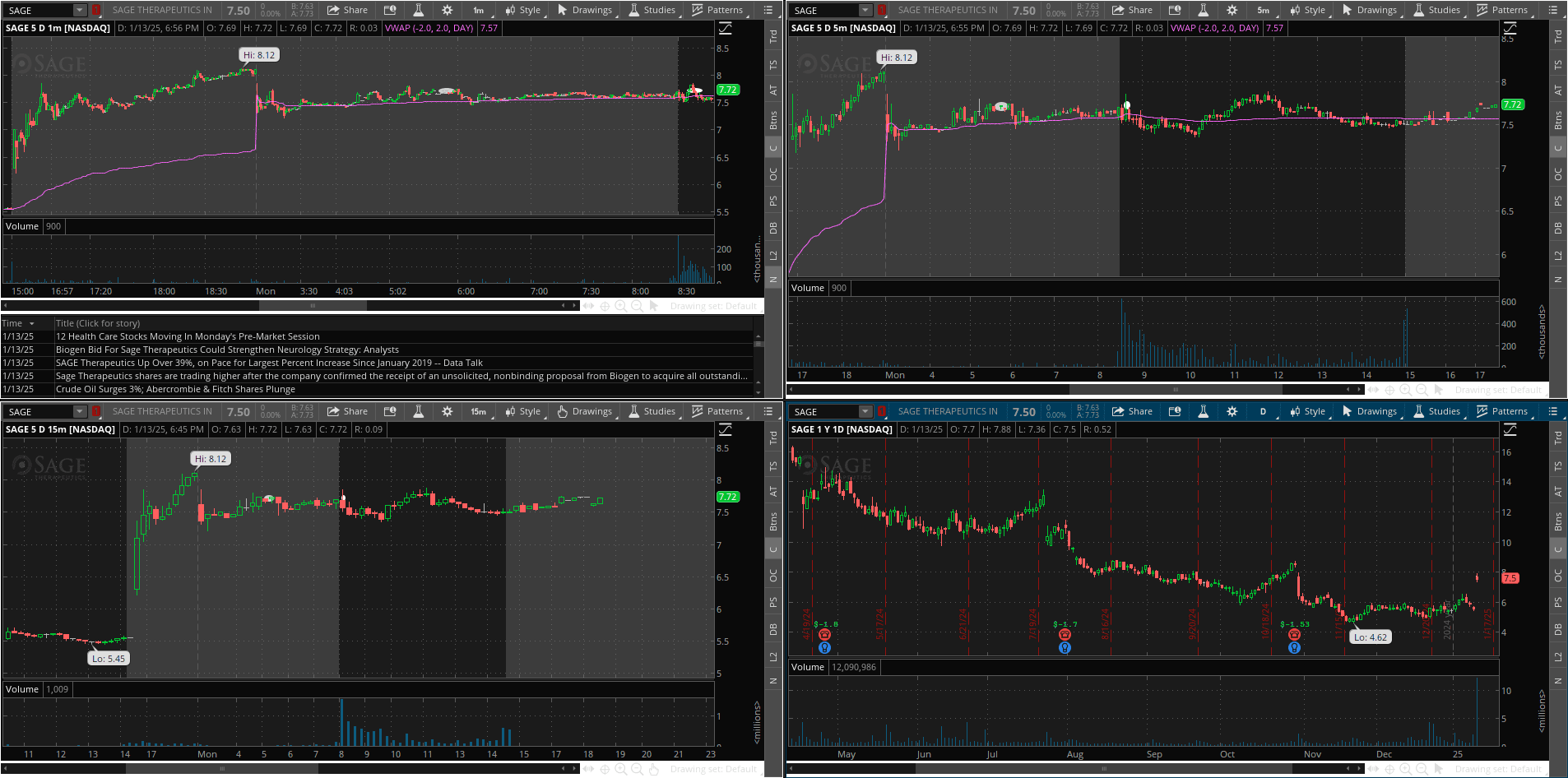Image resolution: width=1568 pixels, height=778 pixels.
Task: Click the price scale icon on daily chart
Action: pyautogui.click(x=1510, y=430)
